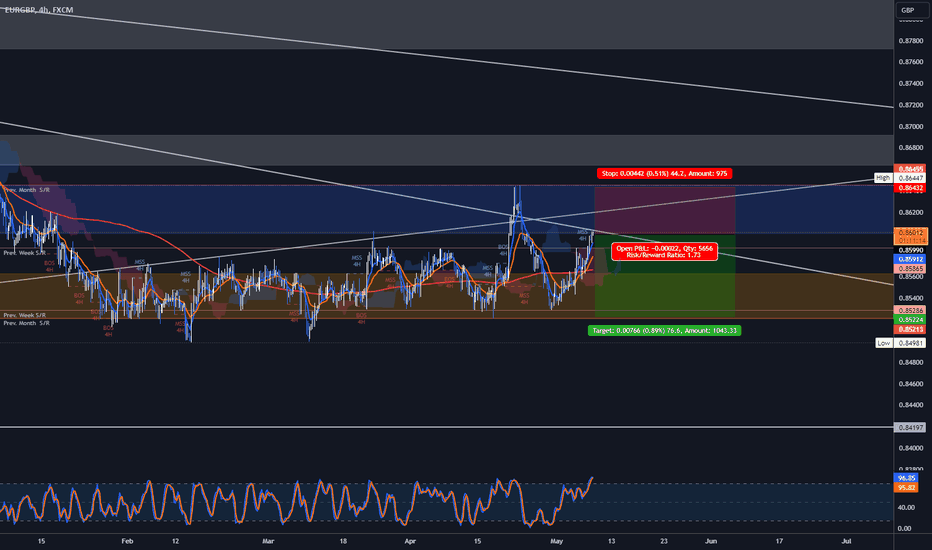932x550 pixels.
Task: Click the 0.84600 price axis tick
Action: [911, 384]
